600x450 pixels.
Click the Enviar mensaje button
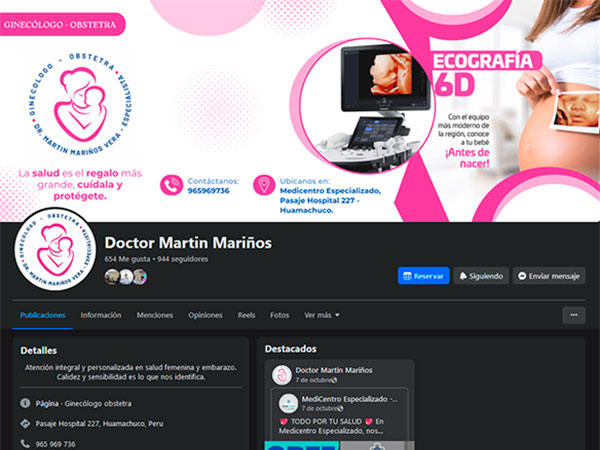click(549, 276)
